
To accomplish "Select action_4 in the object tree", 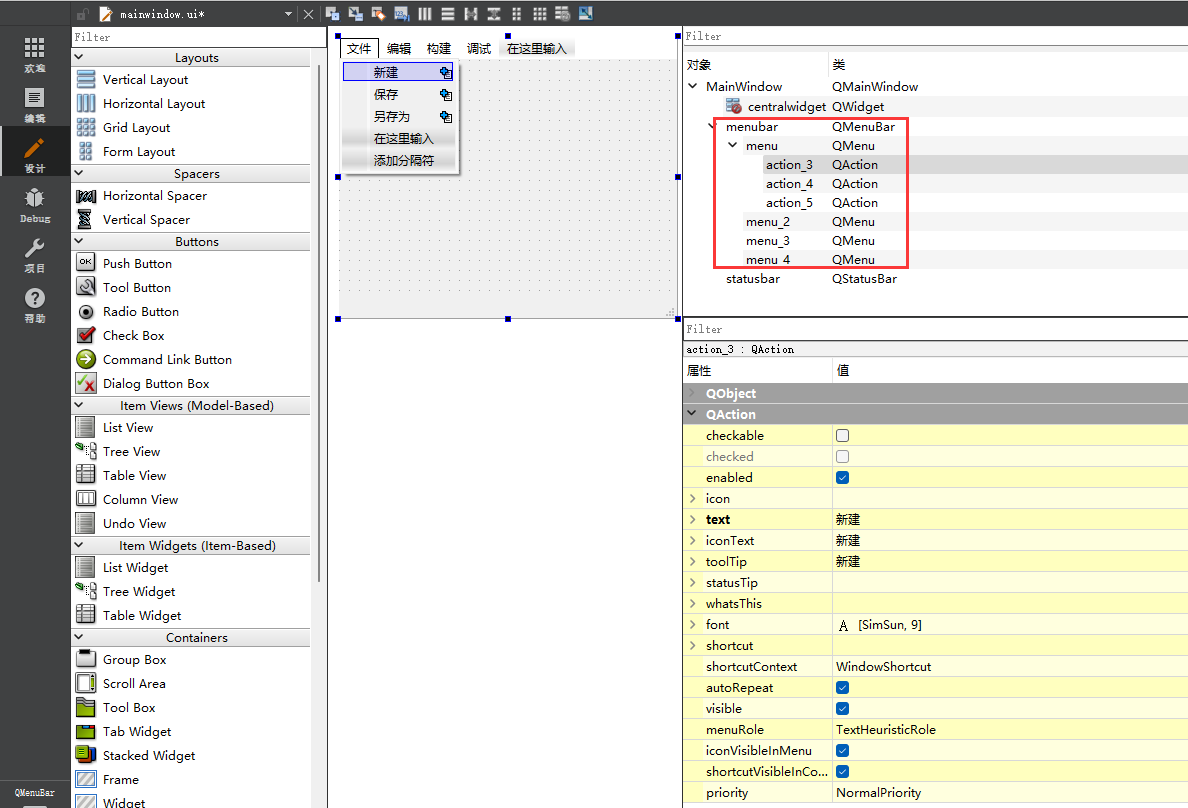I will pyautogui.click(x=789, y=183).
